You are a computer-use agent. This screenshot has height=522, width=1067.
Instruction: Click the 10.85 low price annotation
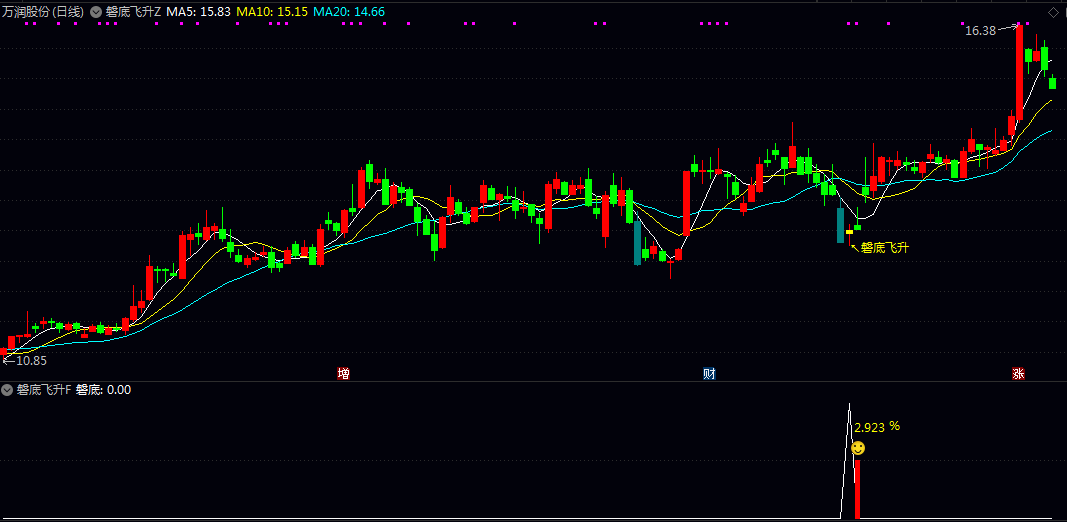coord(30,360)
